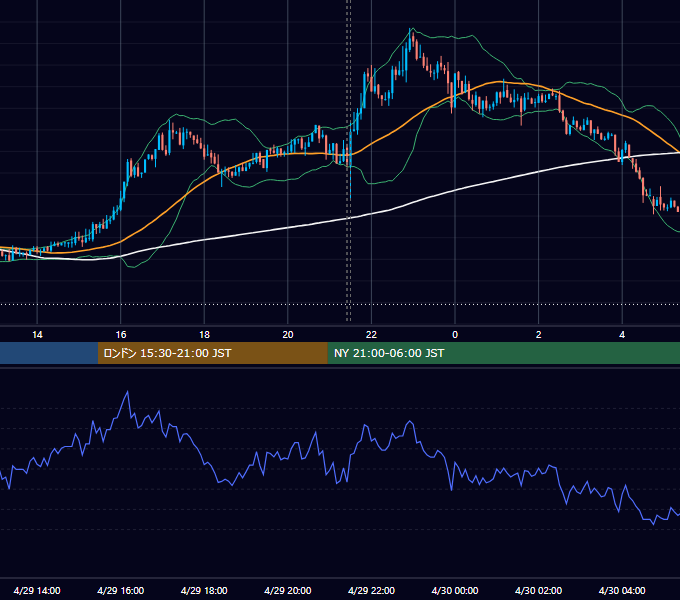Click the 4/30 04:00 date label
The width and height of the screenshot is (680, 600).
(622, 590)
